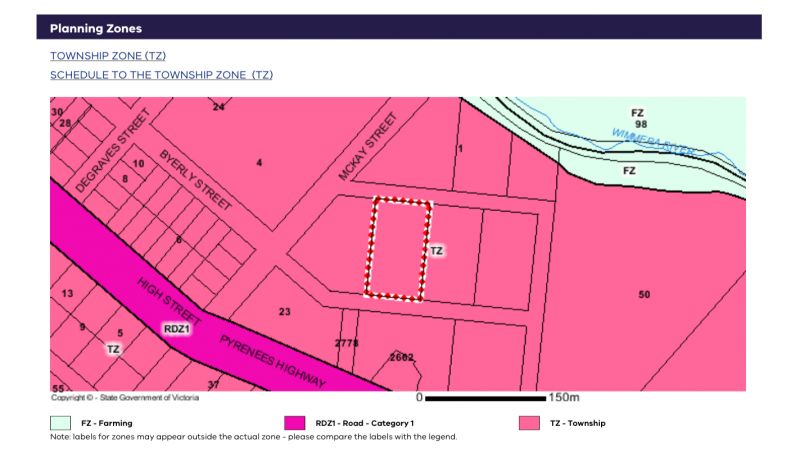Click parcel number 10 on map
Screen dimensions: 800x463
[138, 164]
